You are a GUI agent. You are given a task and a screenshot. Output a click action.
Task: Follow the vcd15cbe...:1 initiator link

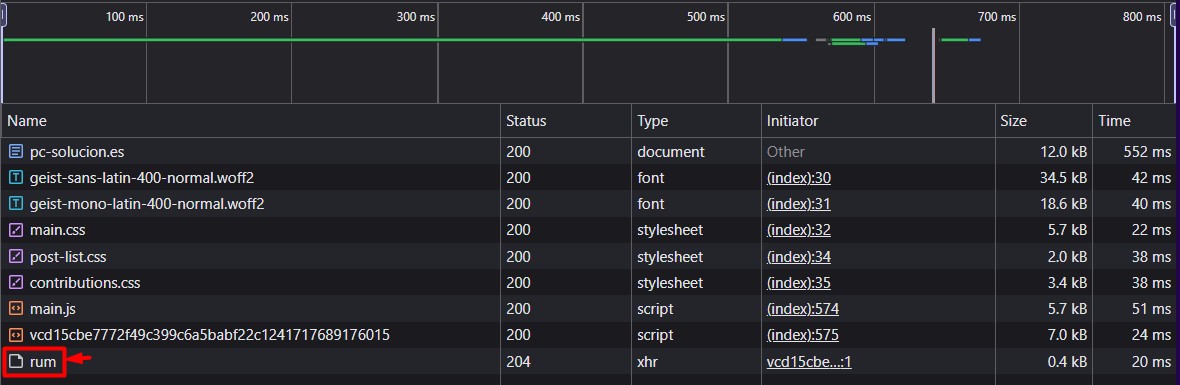point(809,362)
